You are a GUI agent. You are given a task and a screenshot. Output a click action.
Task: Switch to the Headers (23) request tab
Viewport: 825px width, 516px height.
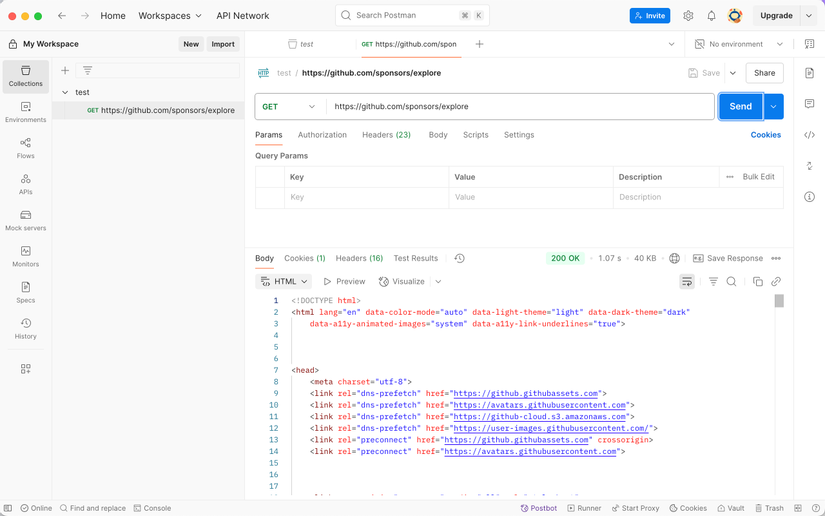click(x=386, y=135)
